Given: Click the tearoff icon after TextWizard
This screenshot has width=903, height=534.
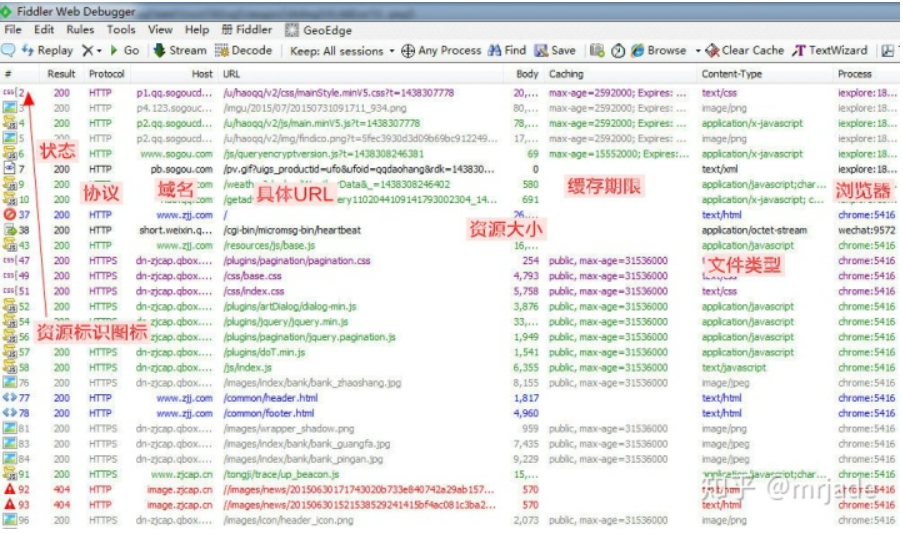Looking at the screenshot, I should (887, 51).
